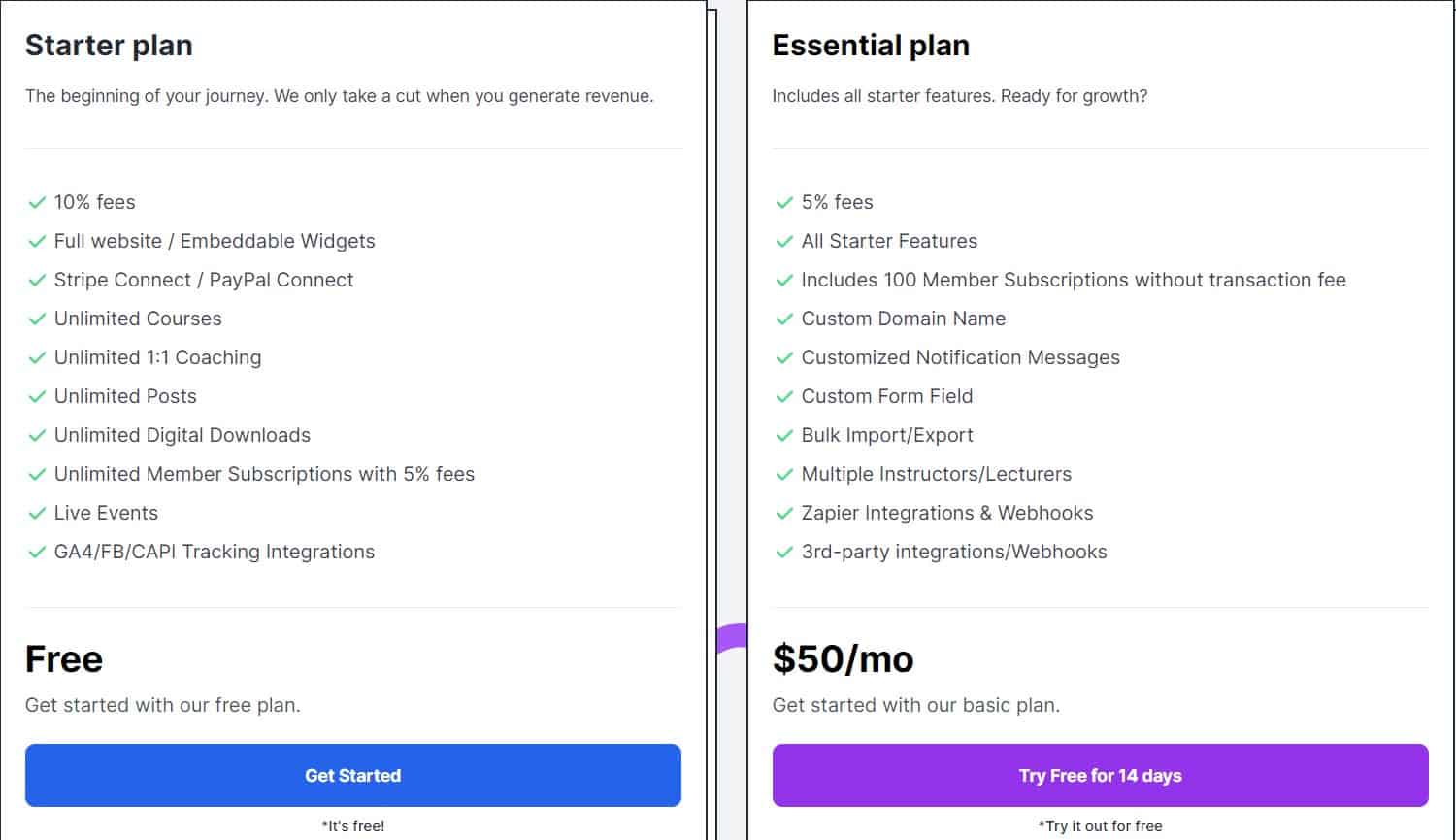Select the Essential plan heading
Screen dimensions: 1456x840
[x=871, y=45]
